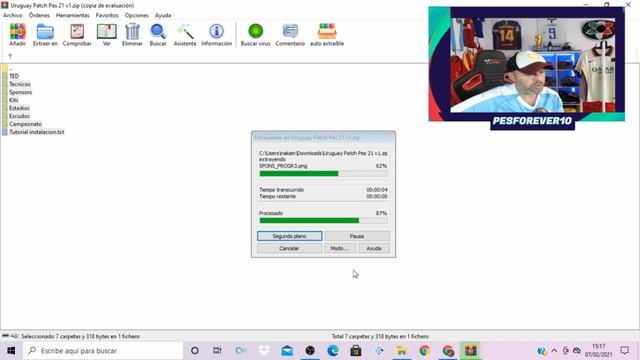
Task: Click the Comentario toolbar icon
Action: click(x=290, y=34)
